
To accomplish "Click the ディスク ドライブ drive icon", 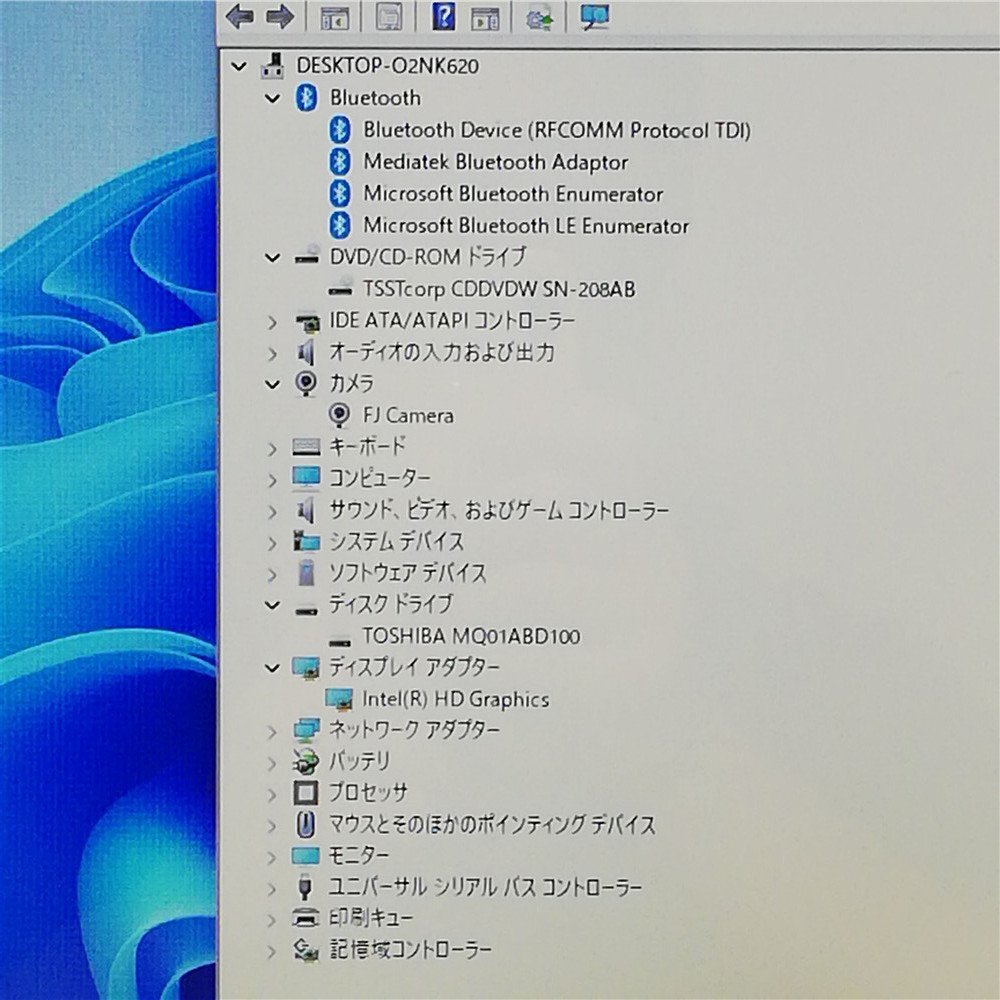I will click(x=306, y=610).
